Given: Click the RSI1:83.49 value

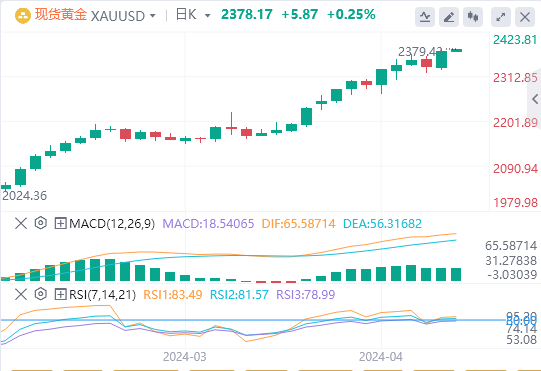Looking at the screenshot, I should point(173,295).
